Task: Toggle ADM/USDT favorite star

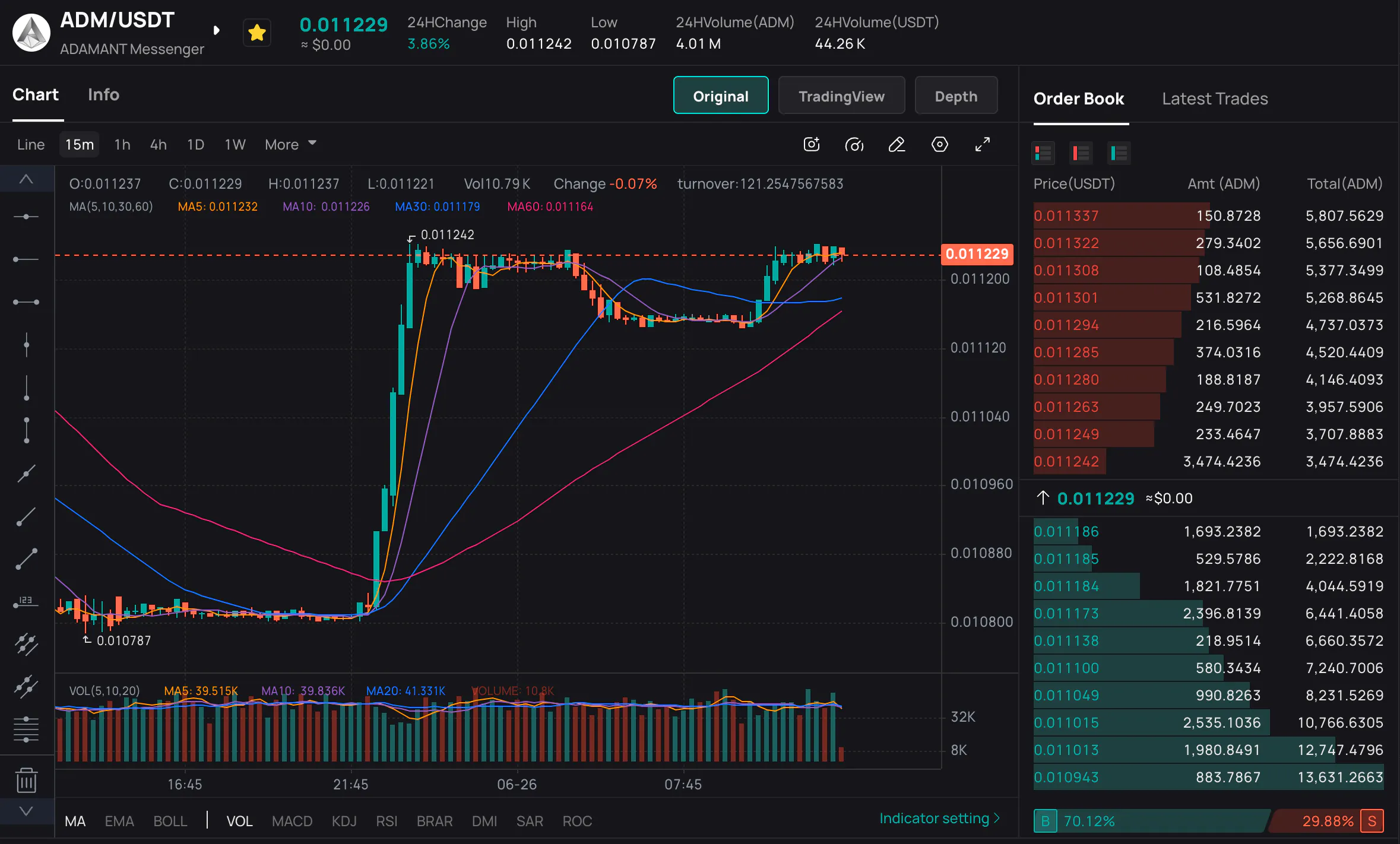Action: 257,33
